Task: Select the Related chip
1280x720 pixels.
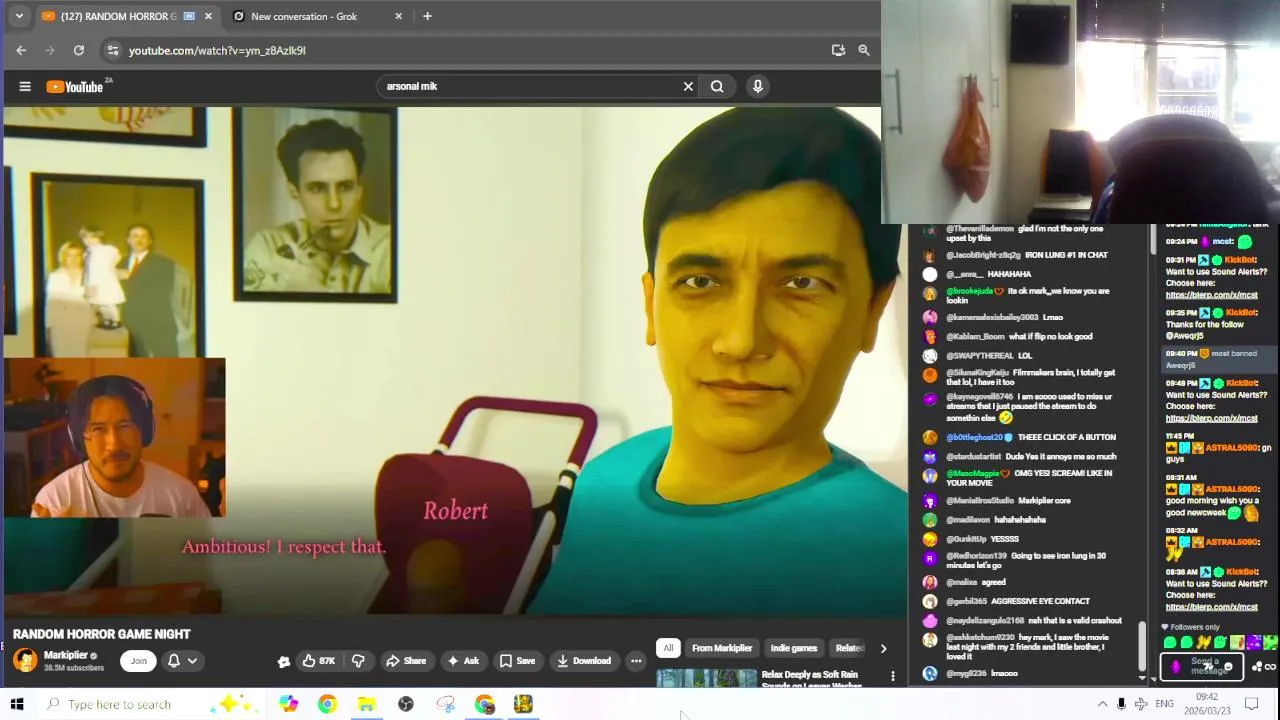Action: tap(849, 648)
